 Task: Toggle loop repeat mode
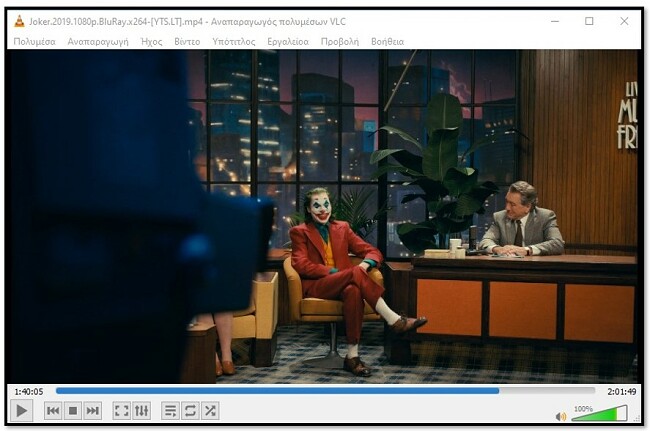pos(190,411)
